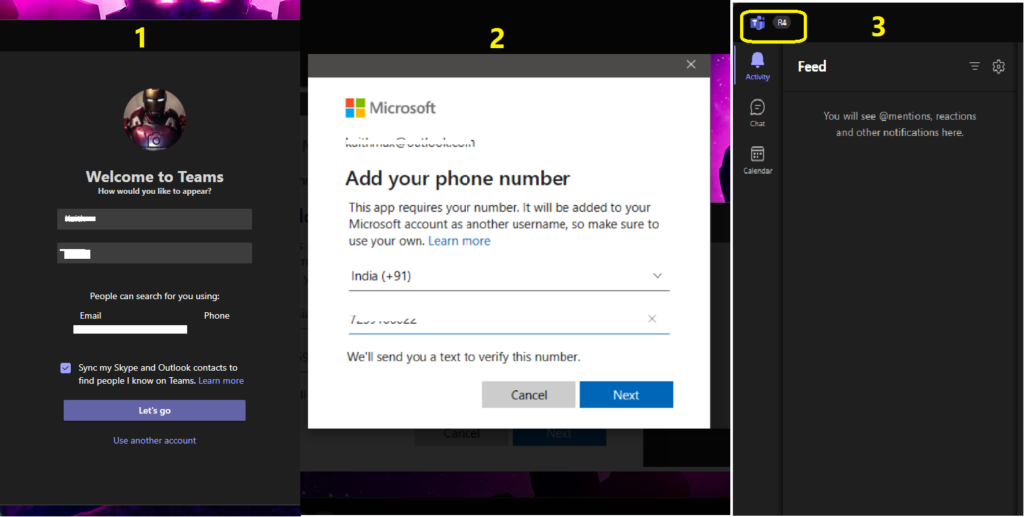This screenshot has height=517, width=1024.
Task: Close the Add your phone number dialog
Action: click(691, 64)
